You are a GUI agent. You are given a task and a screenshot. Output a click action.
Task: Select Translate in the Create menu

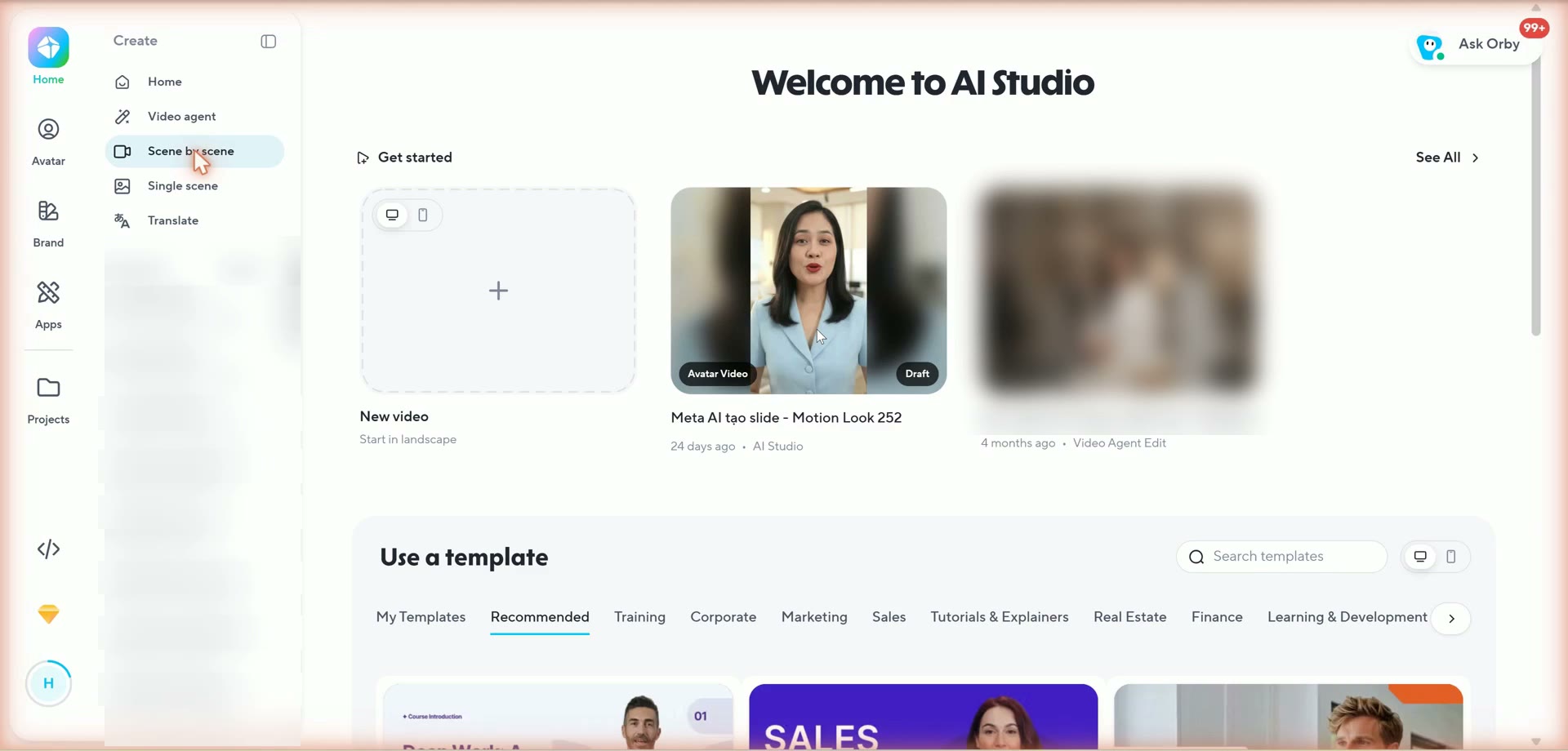(x=194, y=220)
